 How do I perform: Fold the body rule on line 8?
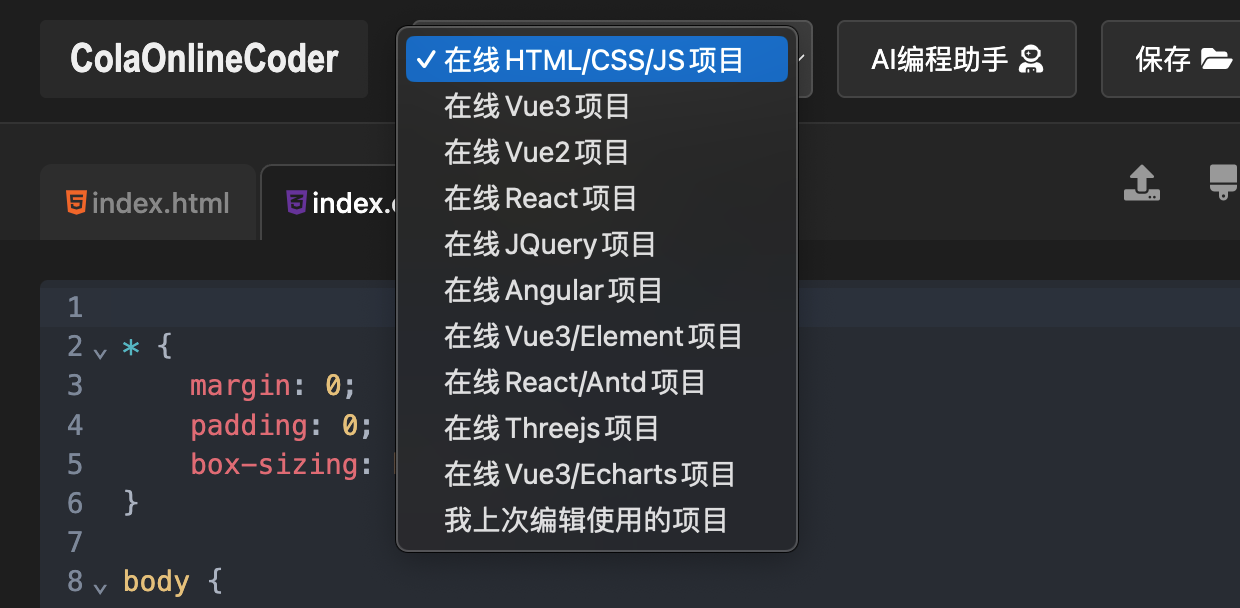coord(99,587)
